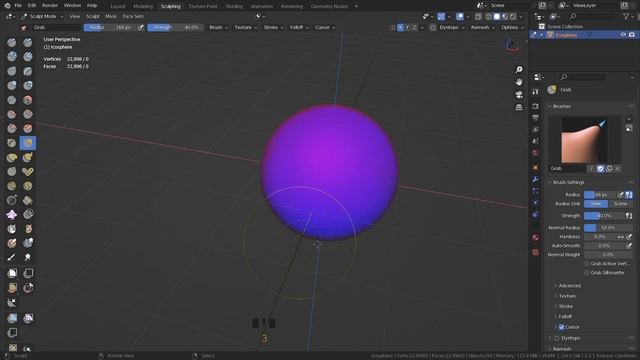This screenshot has width=640, height=360.
Task: Enable Dyntopo checkbox in properties panel
Action: (x=557, y=338)
